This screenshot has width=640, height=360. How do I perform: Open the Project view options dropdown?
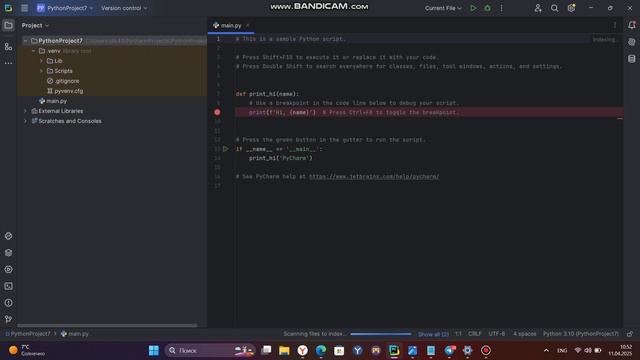[35, 25]
